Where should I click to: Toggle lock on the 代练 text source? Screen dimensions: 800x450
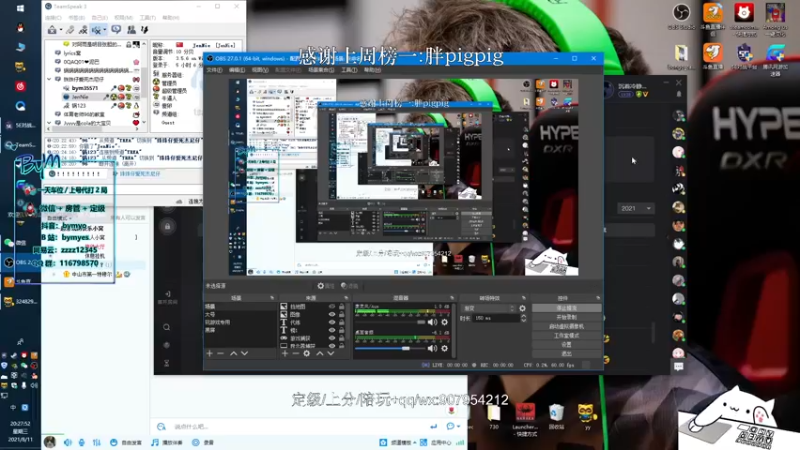[x=342, y=322]
